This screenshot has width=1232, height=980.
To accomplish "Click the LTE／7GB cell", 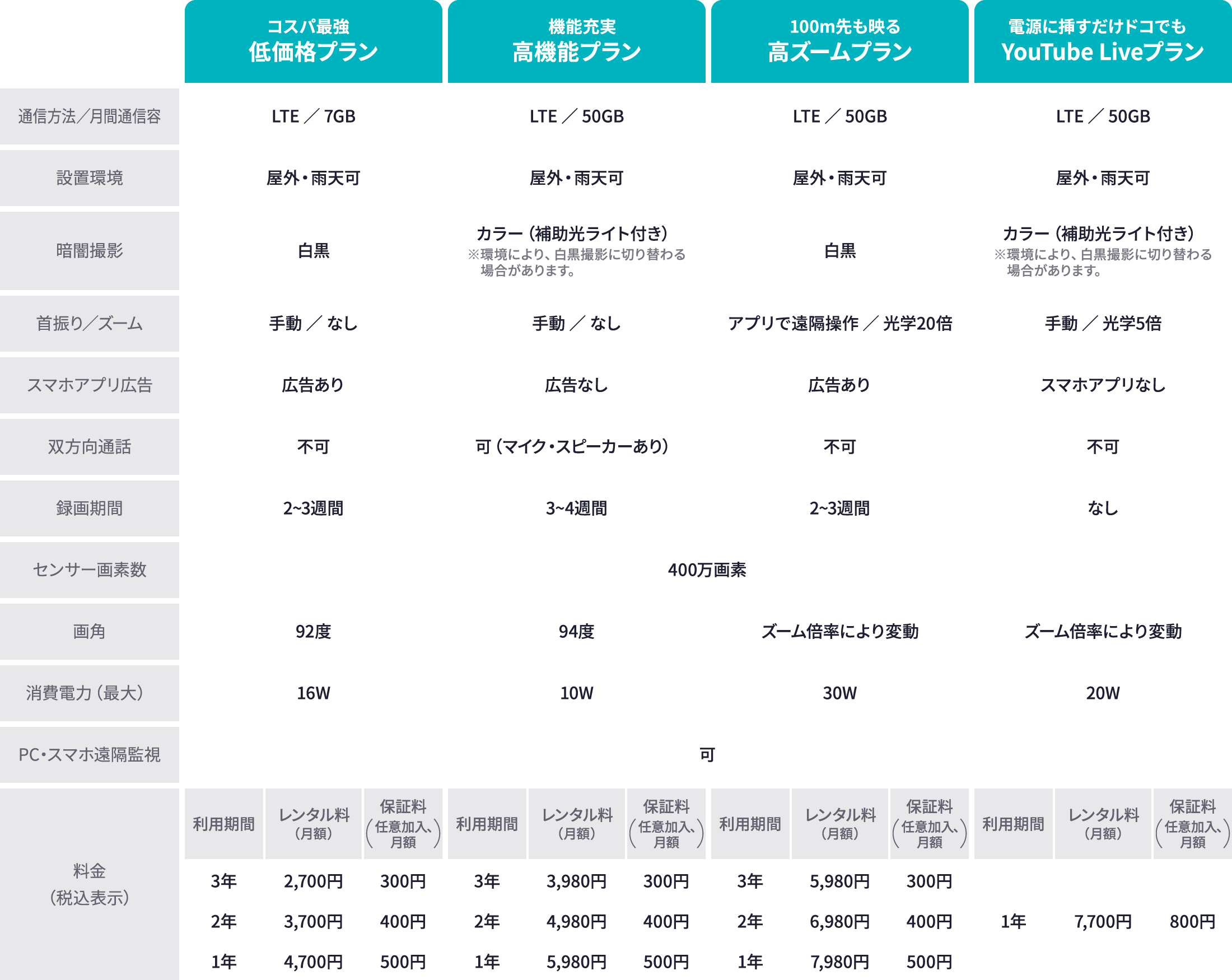I will [x=313, y=116].
